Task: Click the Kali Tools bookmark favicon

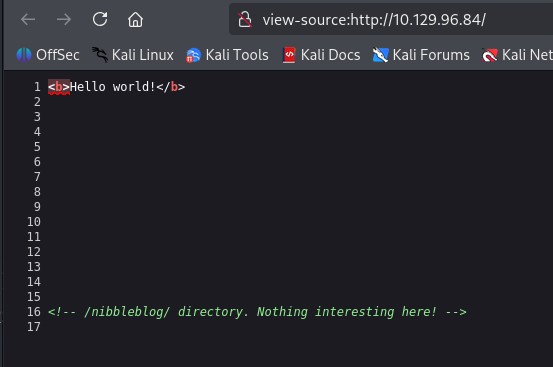Action: [193, 55]
